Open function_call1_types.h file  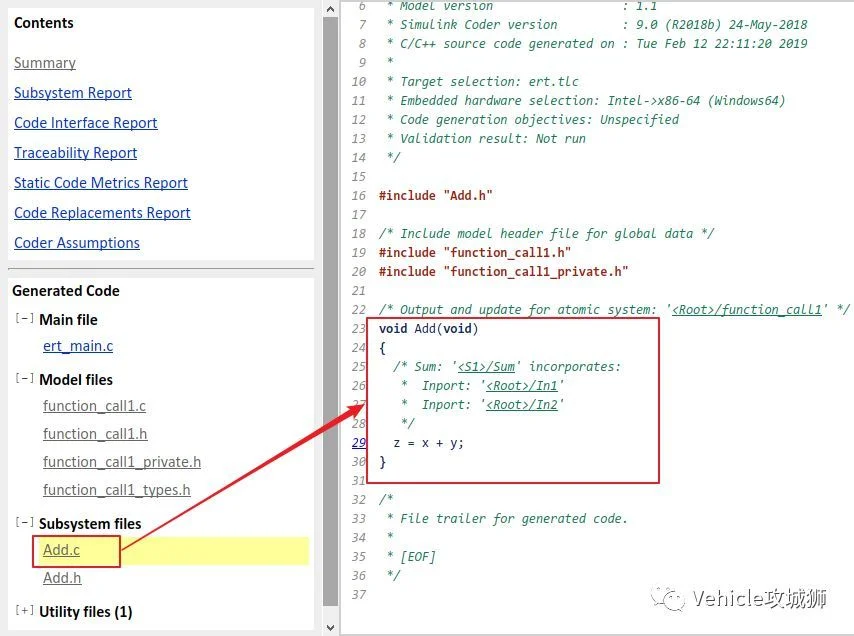[117, 490]
